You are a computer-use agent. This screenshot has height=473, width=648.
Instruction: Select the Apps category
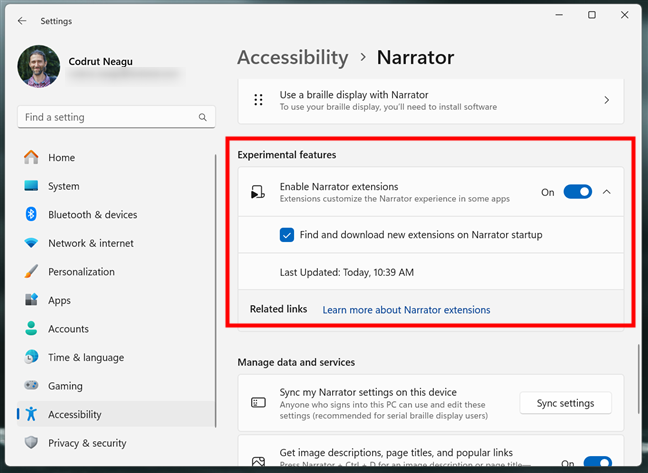click(x=116, y=300)
